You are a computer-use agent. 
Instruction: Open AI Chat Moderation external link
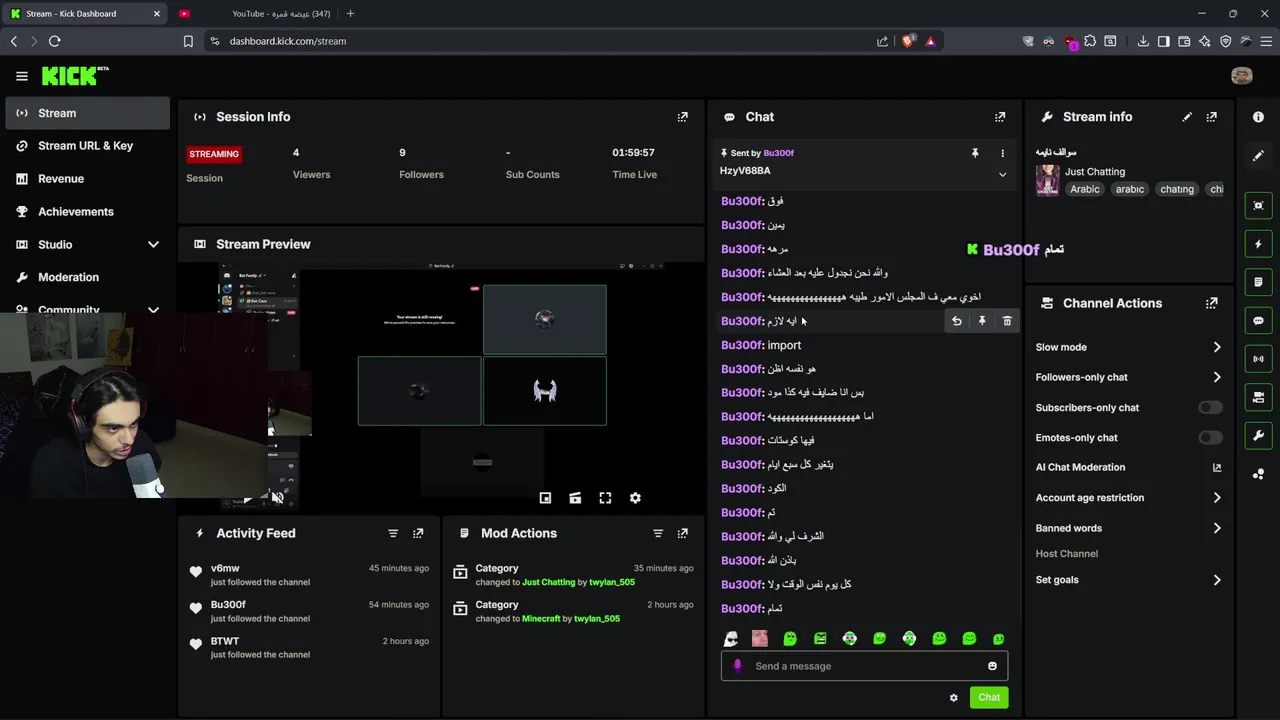click(1217, 467)
